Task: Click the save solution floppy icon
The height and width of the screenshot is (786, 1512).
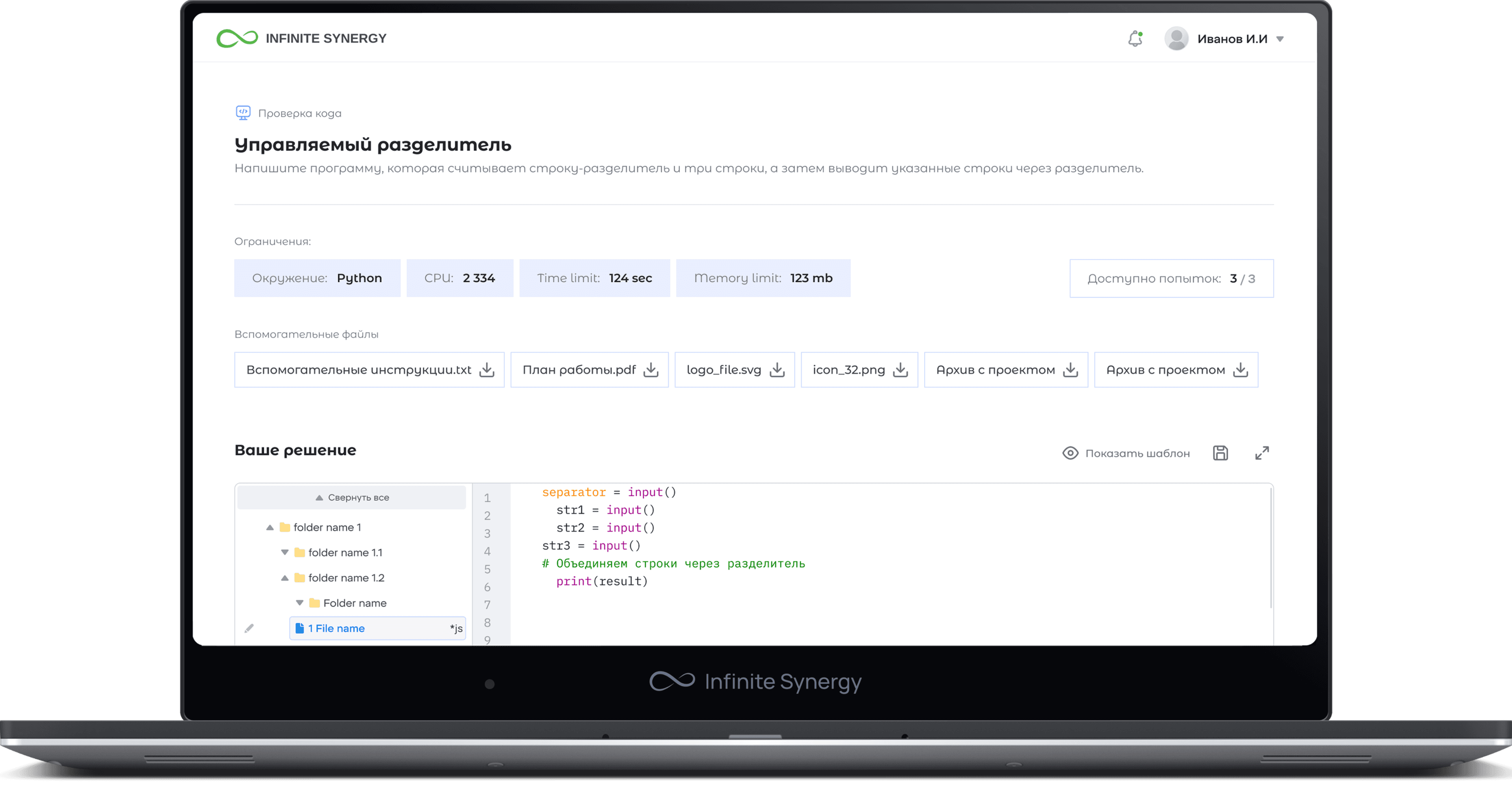Action: click(1220, 453)
